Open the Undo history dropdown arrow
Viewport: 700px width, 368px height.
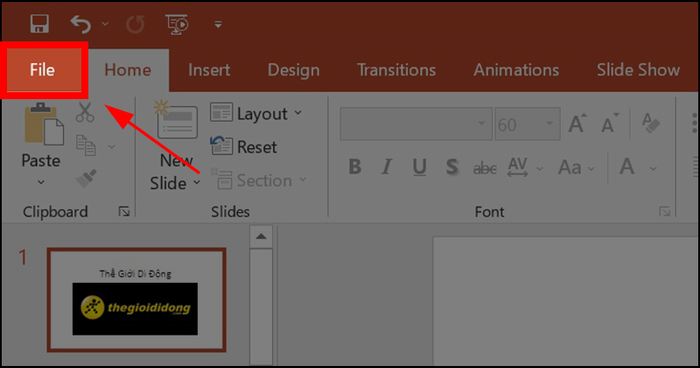tap(105, 24)
